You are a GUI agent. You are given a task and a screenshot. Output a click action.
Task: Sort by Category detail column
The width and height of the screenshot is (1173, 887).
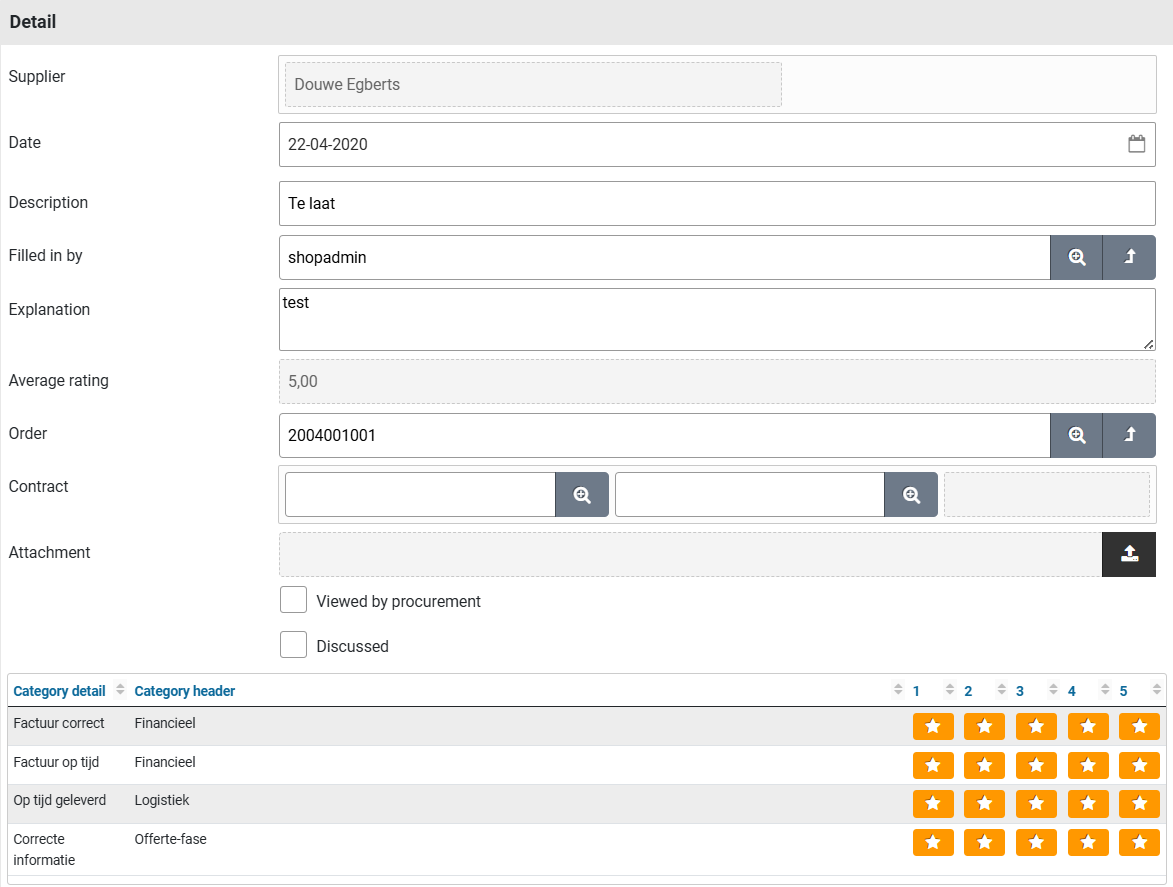point(60,691)
